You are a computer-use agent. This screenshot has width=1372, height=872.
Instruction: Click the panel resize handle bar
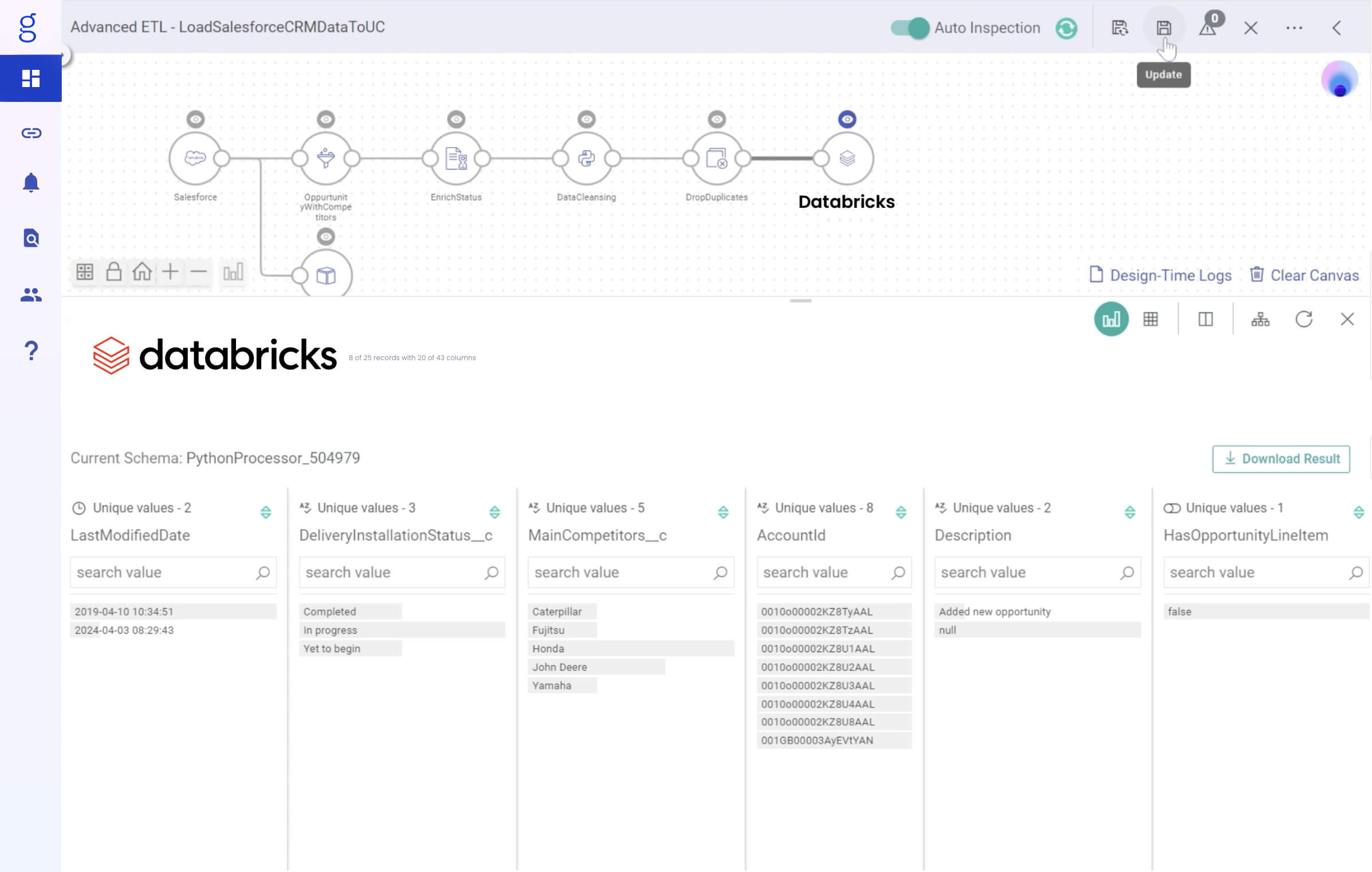(x=800, y=301)
